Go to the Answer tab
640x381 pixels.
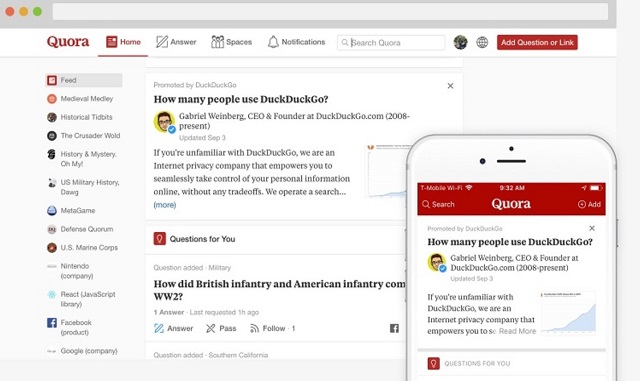point(176,42)
